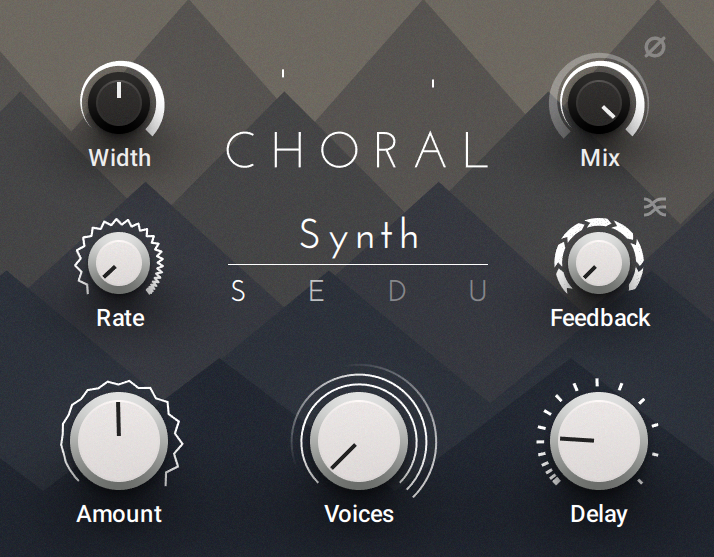
Task: Click the Feedback knob
Action: (x=599, y=261)
